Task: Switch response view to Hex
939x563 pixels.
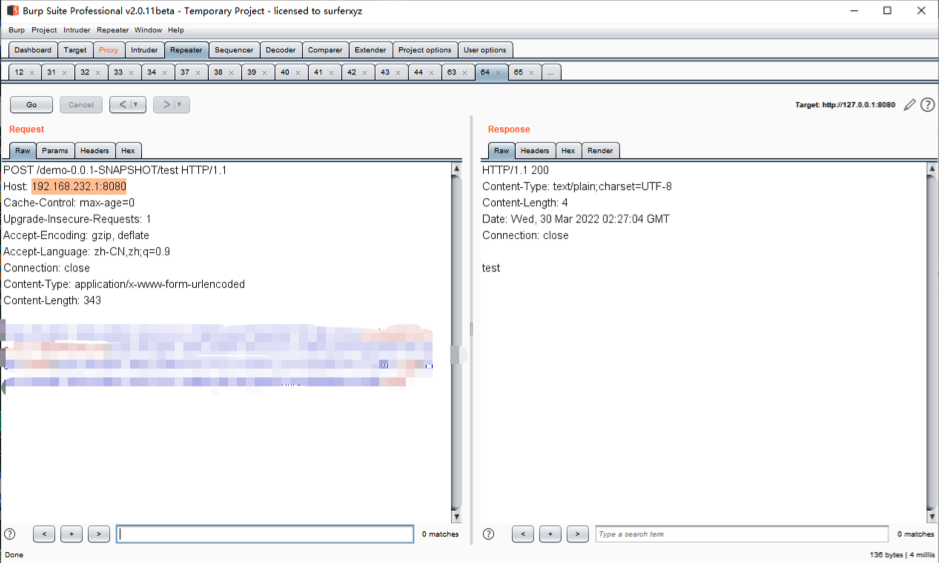Action: (568, 150)
